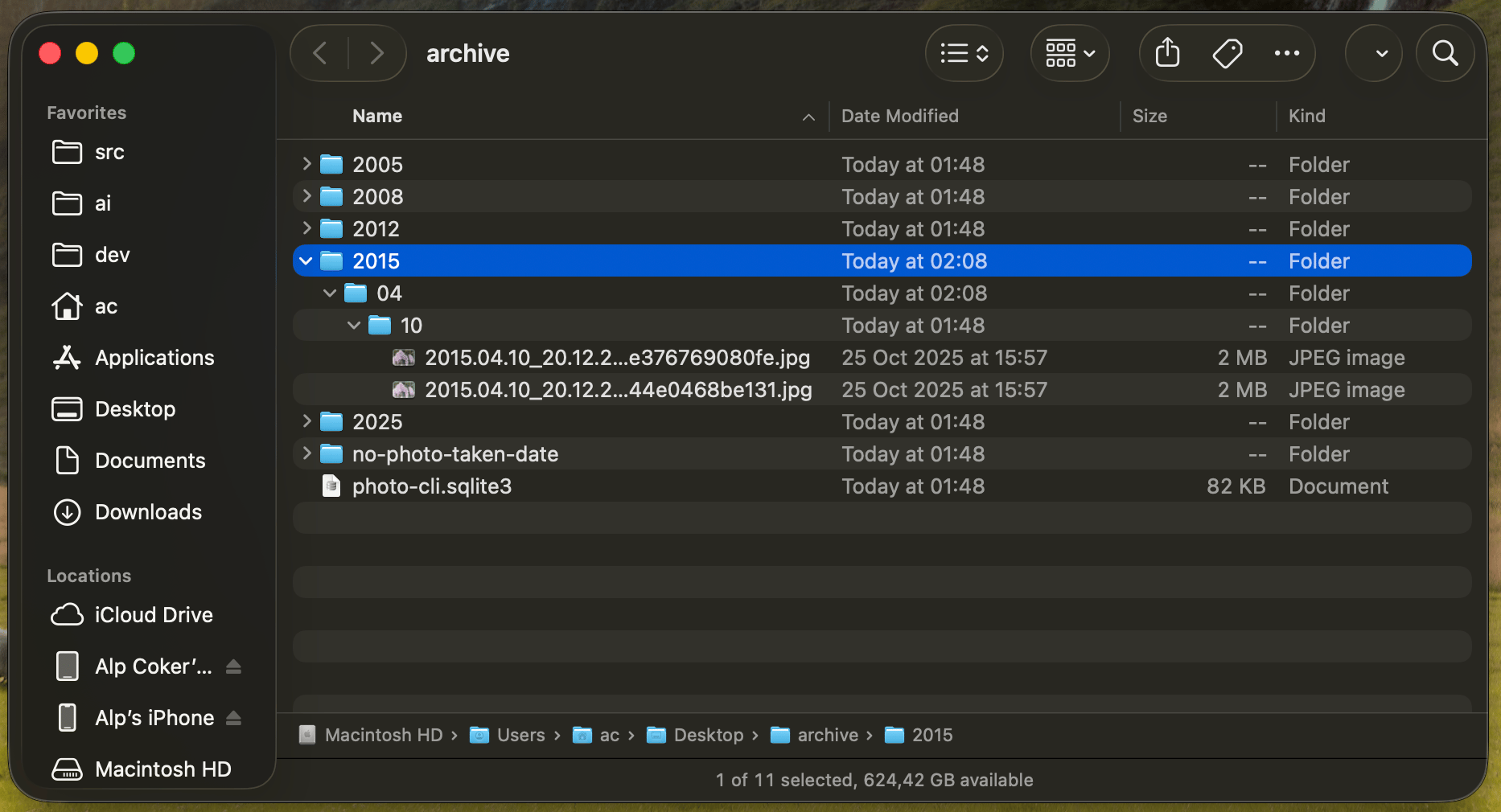Select the 2008 folder icon
1501x812 pixels.
tap(331, 196)
